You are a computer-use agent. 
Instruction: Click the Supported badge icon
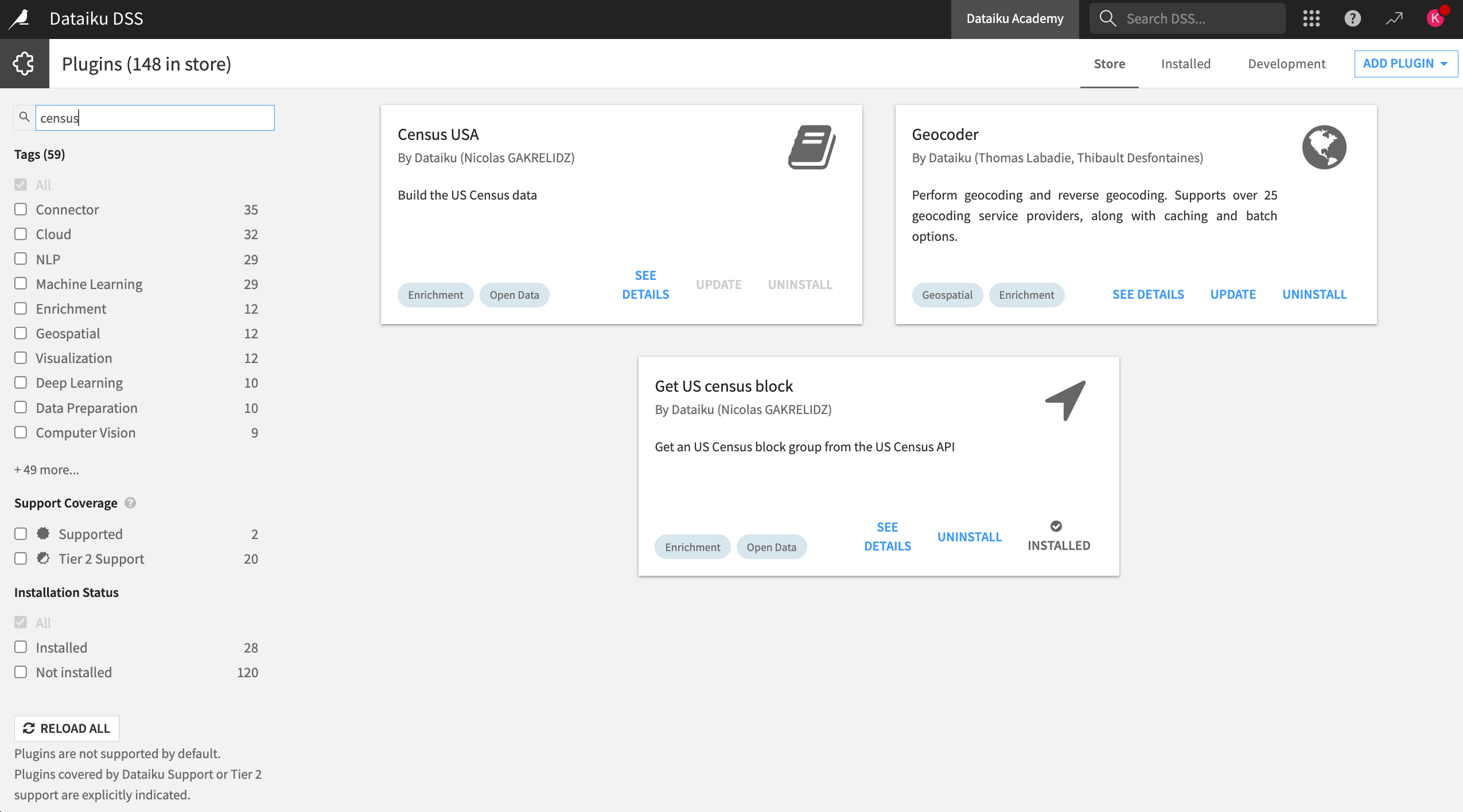(43, 533)
